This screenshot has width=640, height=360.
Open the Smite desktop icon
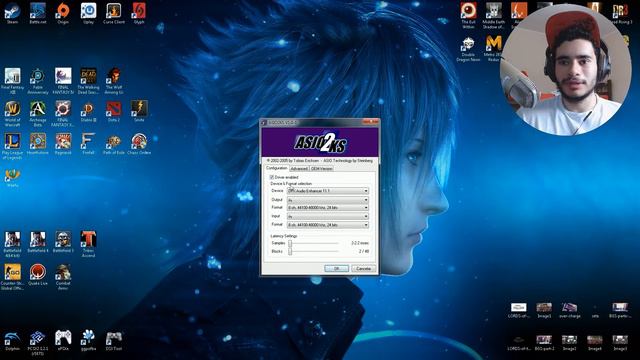[139, 111]
